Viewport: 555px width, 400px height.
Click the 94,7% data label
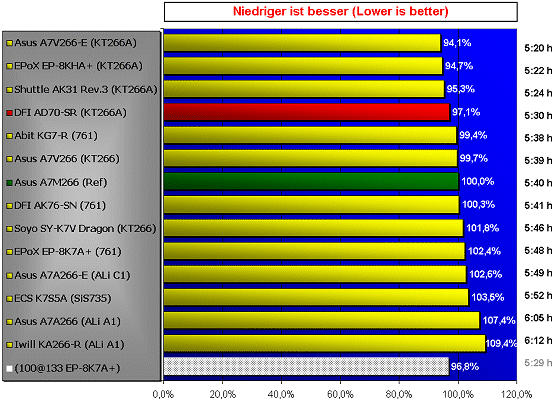click(x=459, y=66)
